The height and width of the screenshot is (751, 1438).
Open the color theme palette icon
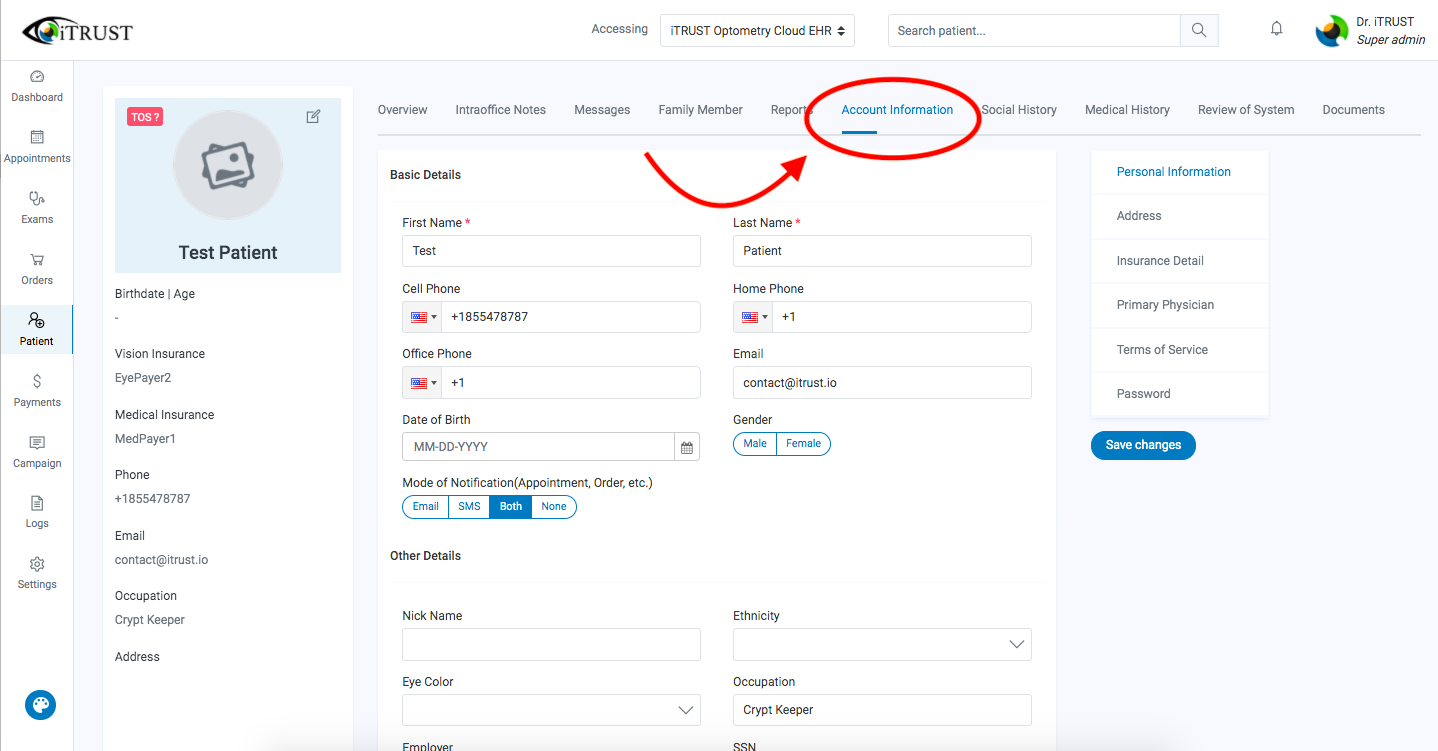(40, 705)
